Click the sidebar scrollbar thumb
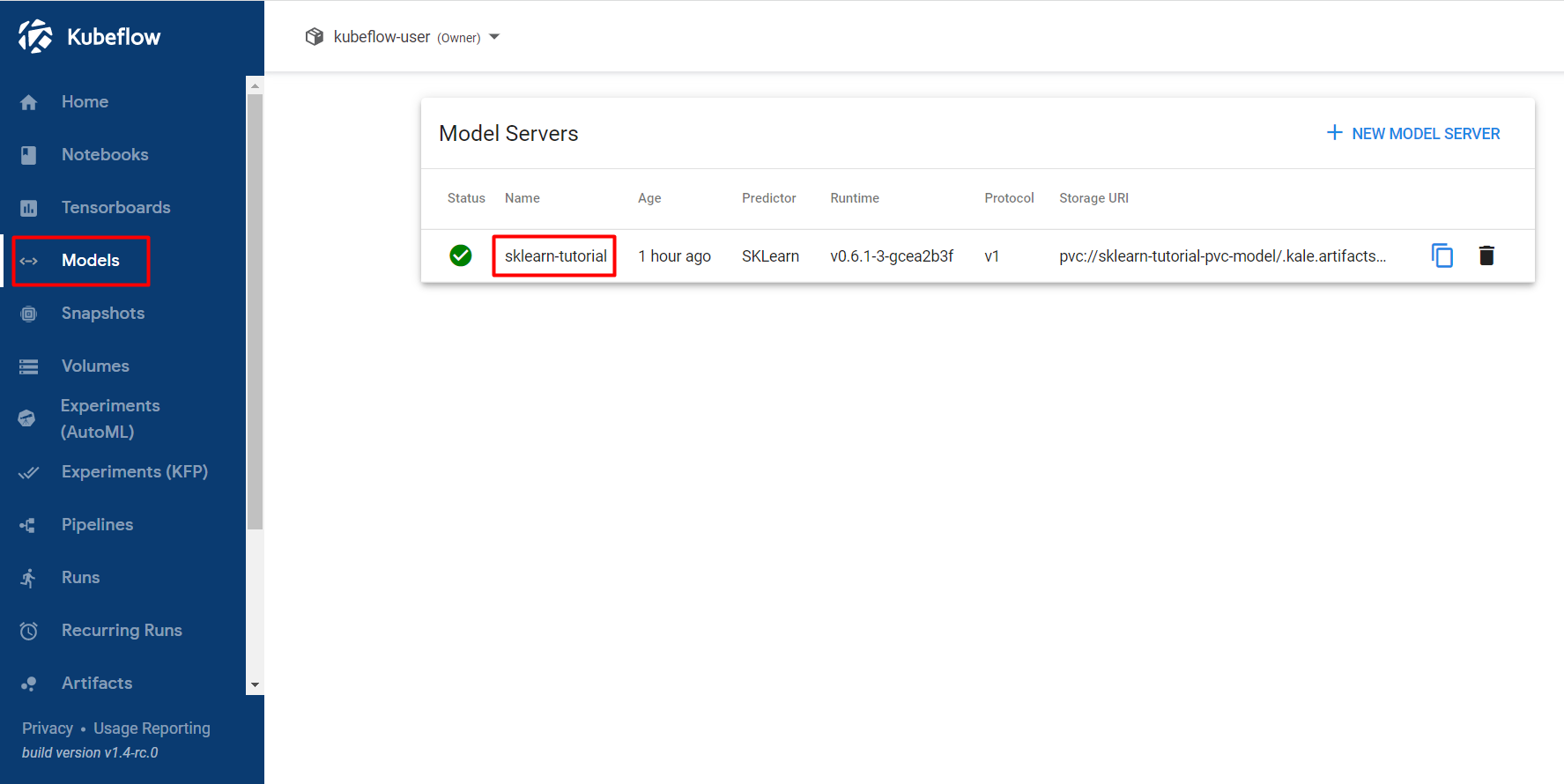The width and height of the screenshot is (1564, 784). point(255,312)
